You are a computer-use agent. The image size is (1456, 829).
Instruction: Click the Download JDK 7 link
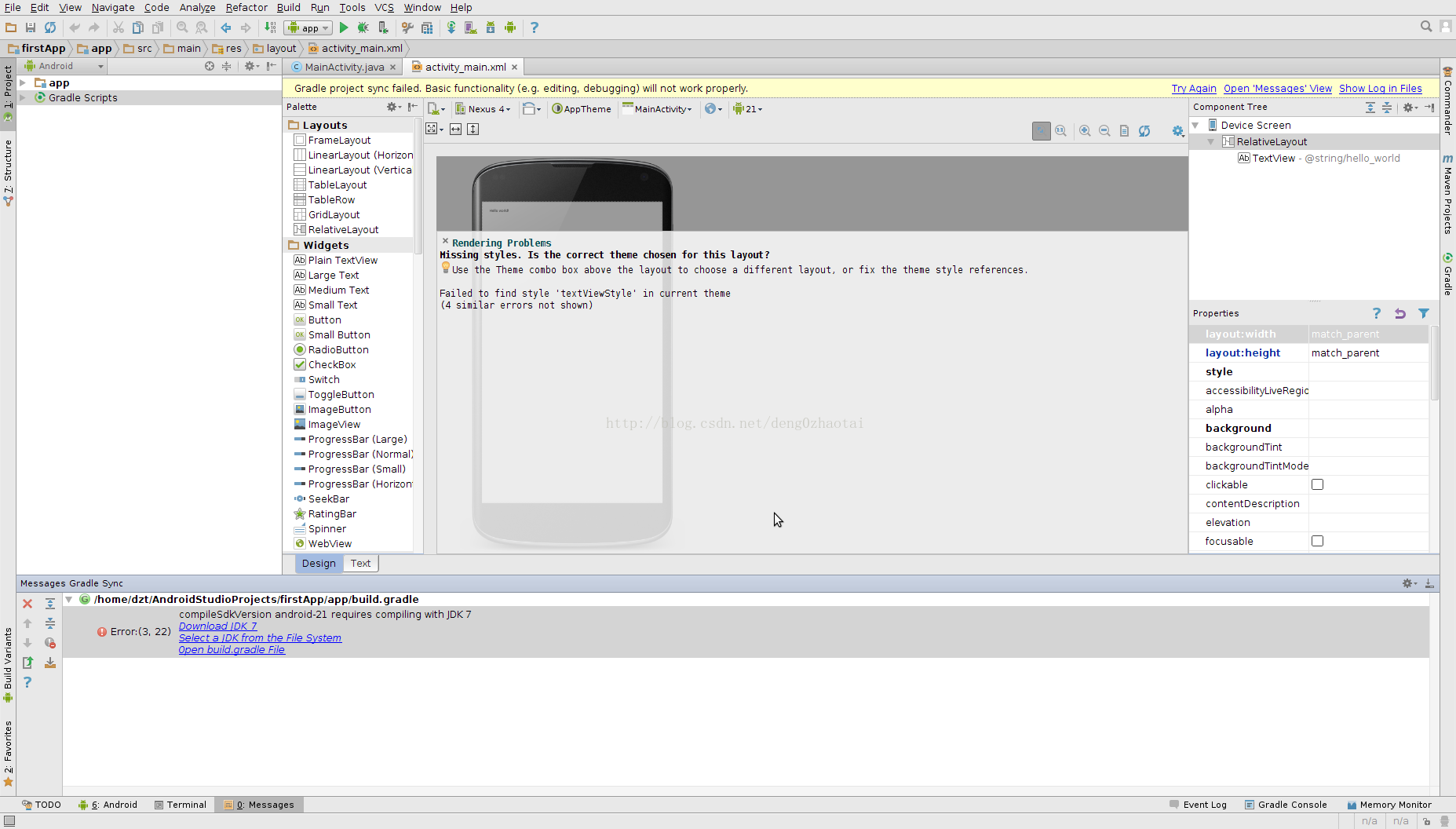[217, 626]
